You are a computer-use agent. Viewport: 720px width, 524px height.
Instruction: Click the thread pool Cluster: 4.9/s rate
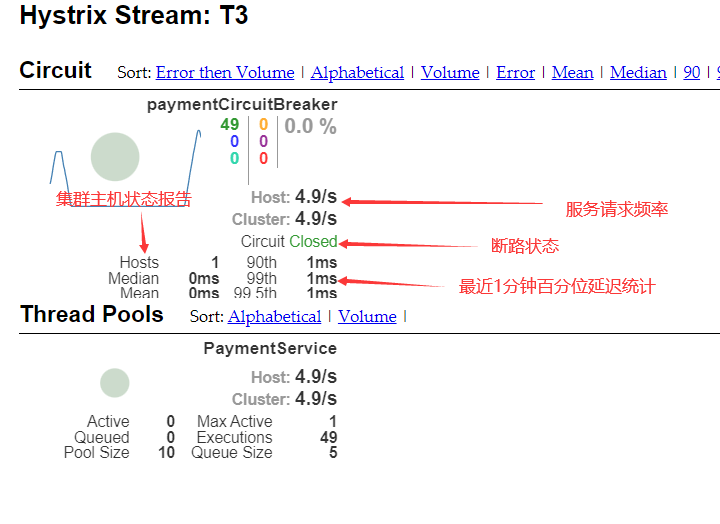click(x=284, y=399)
